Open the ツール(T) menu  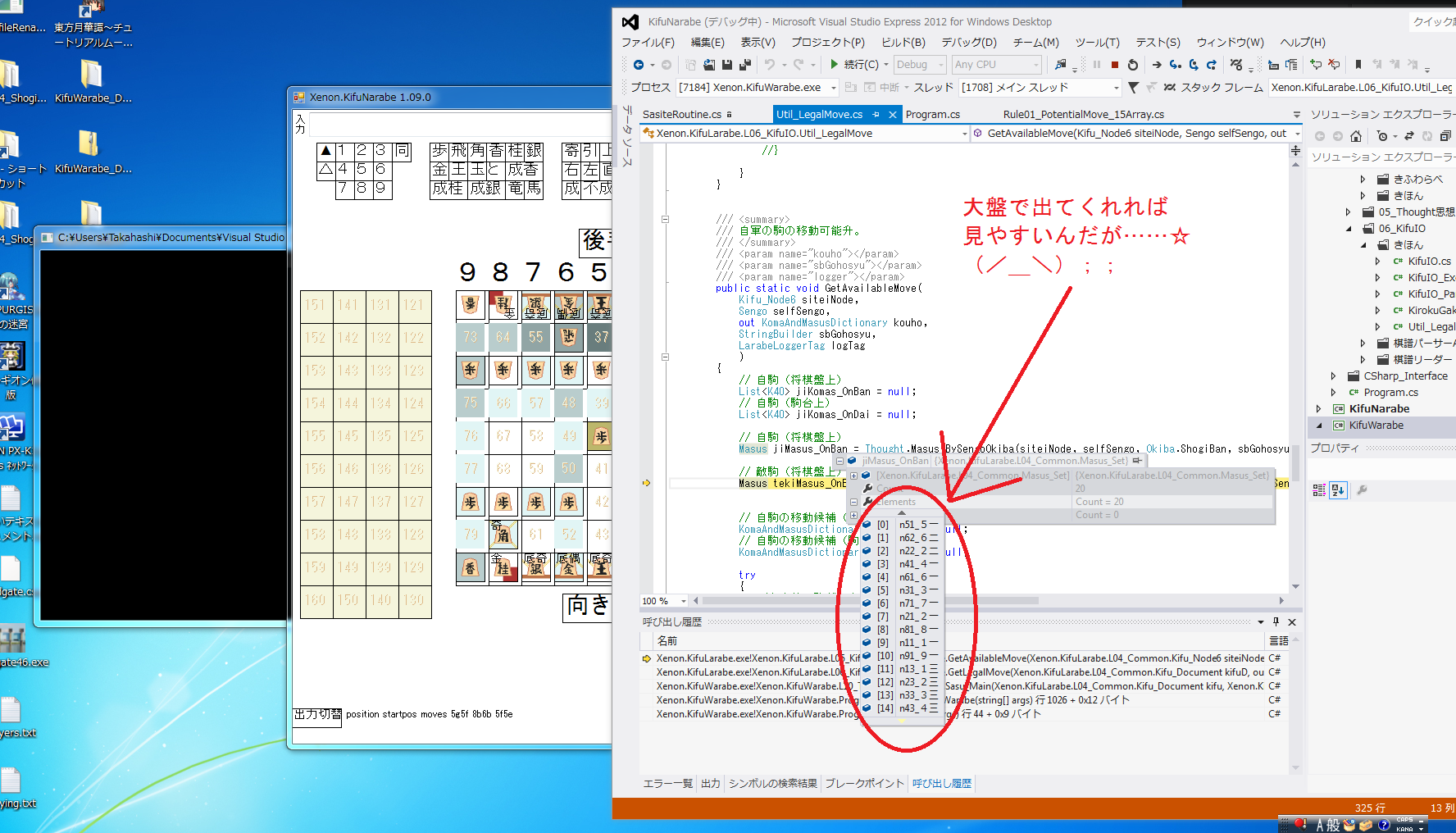pos(1098,43)
